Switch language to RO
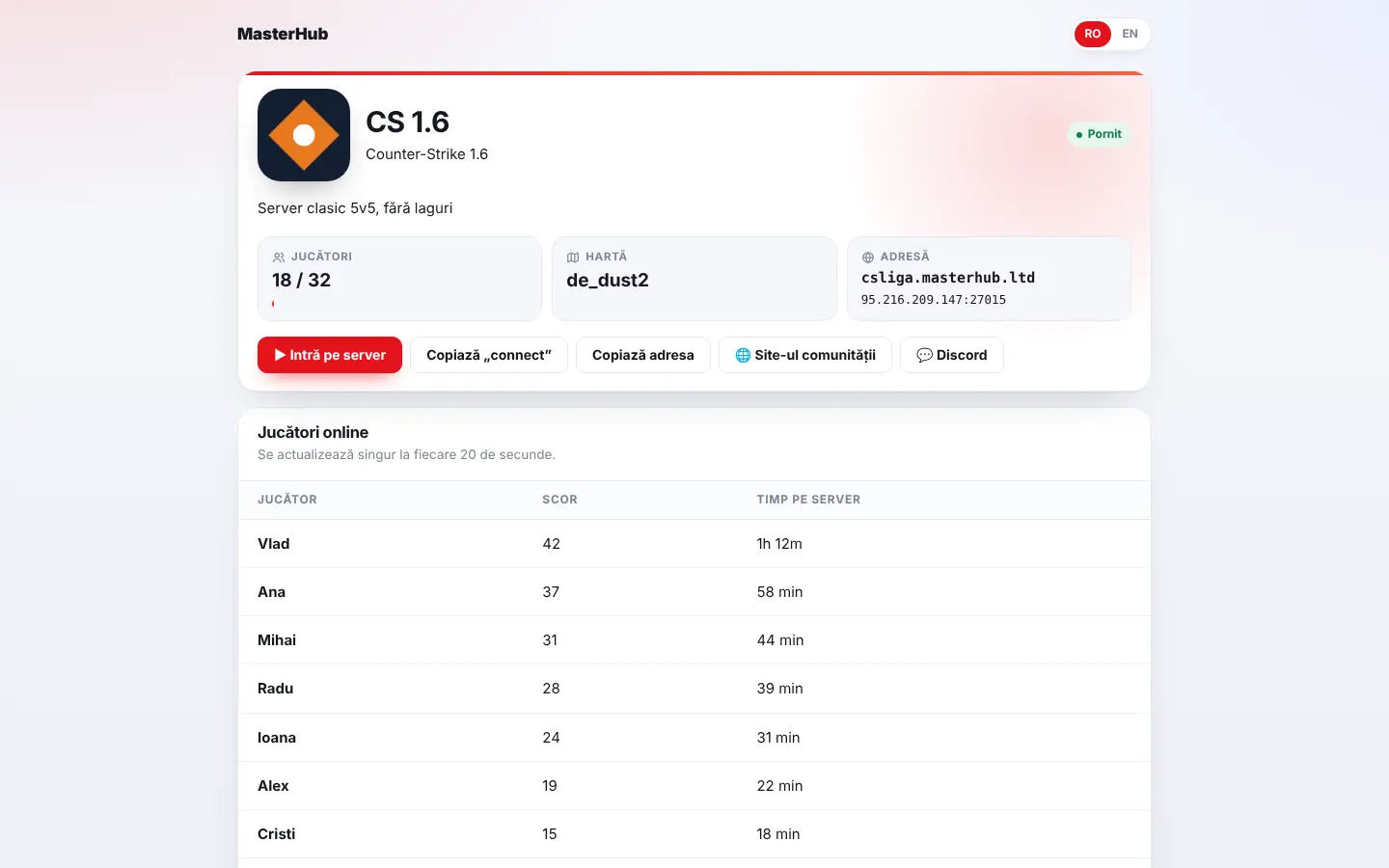The width and height of the screenshot is (1389, 868). point(1093,34)
